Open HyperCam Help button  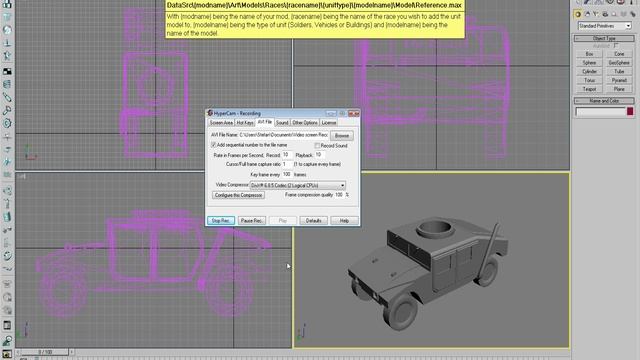click(344, 220)
